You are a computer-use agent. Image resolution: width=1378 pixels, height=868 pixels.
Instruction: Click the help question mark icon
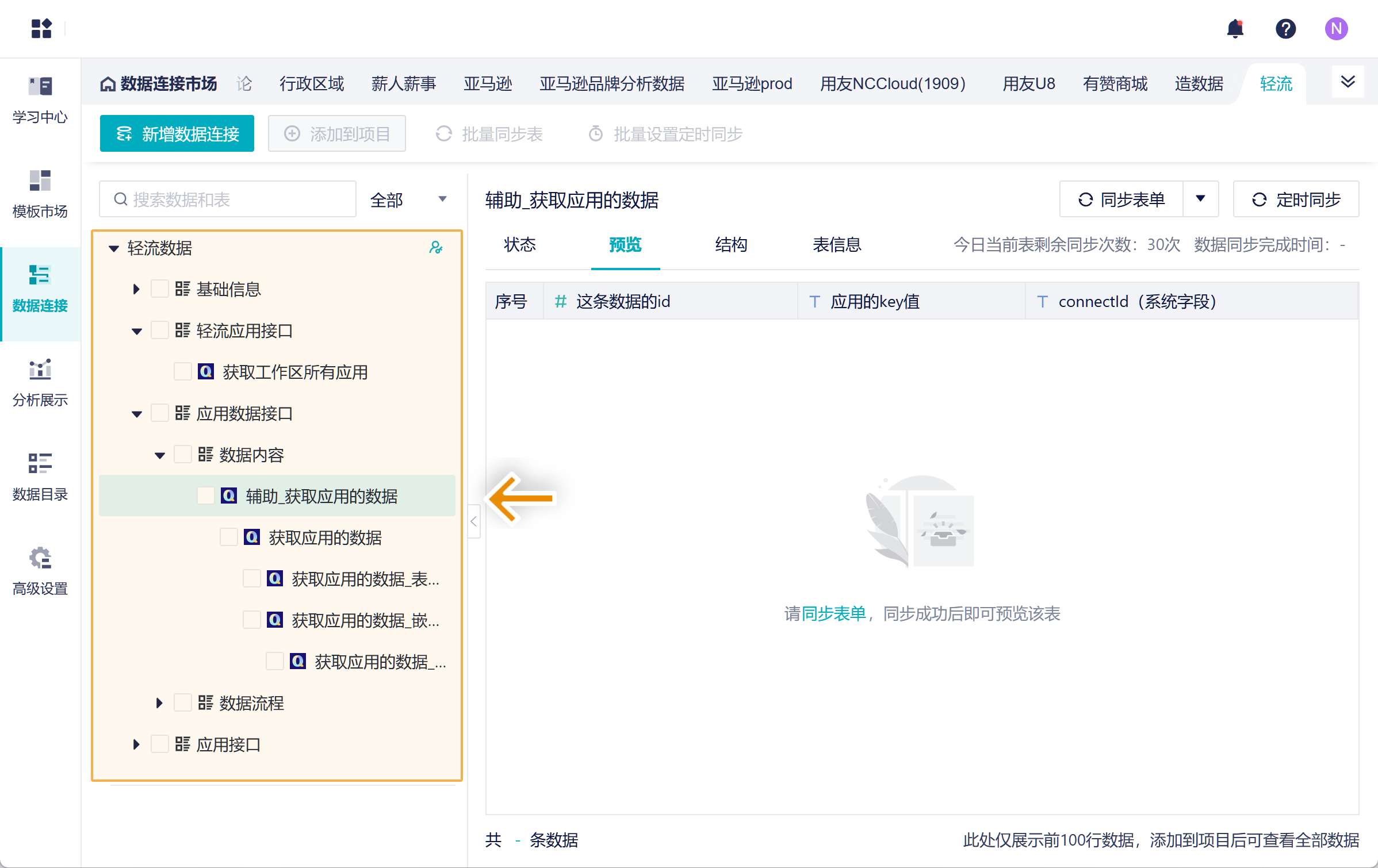[x=1285, y=29]
